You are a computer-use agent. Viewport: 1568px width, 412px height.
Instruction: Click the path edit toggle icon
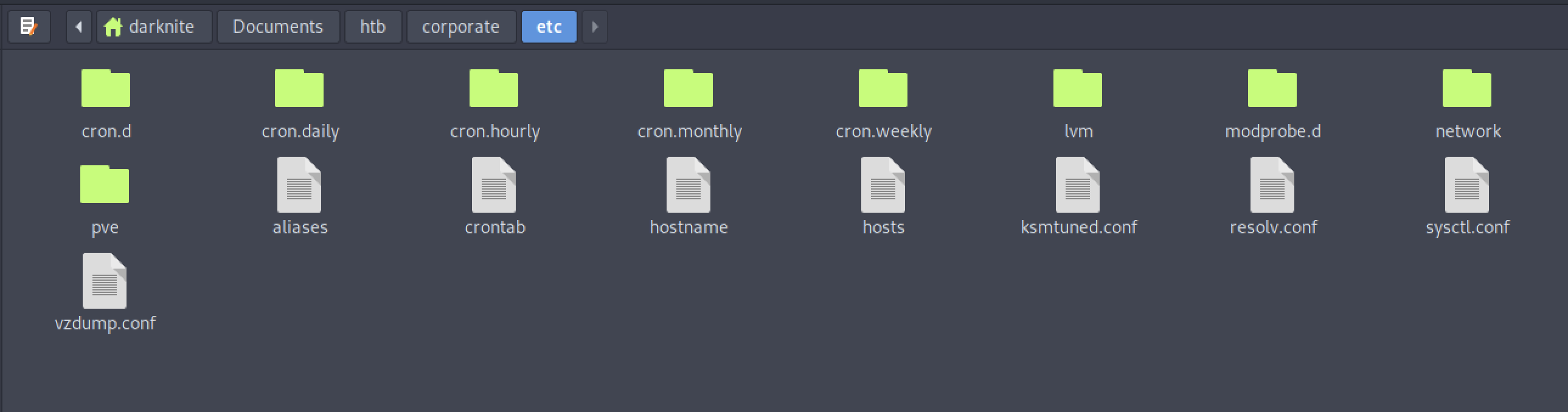tap(29, 27)
